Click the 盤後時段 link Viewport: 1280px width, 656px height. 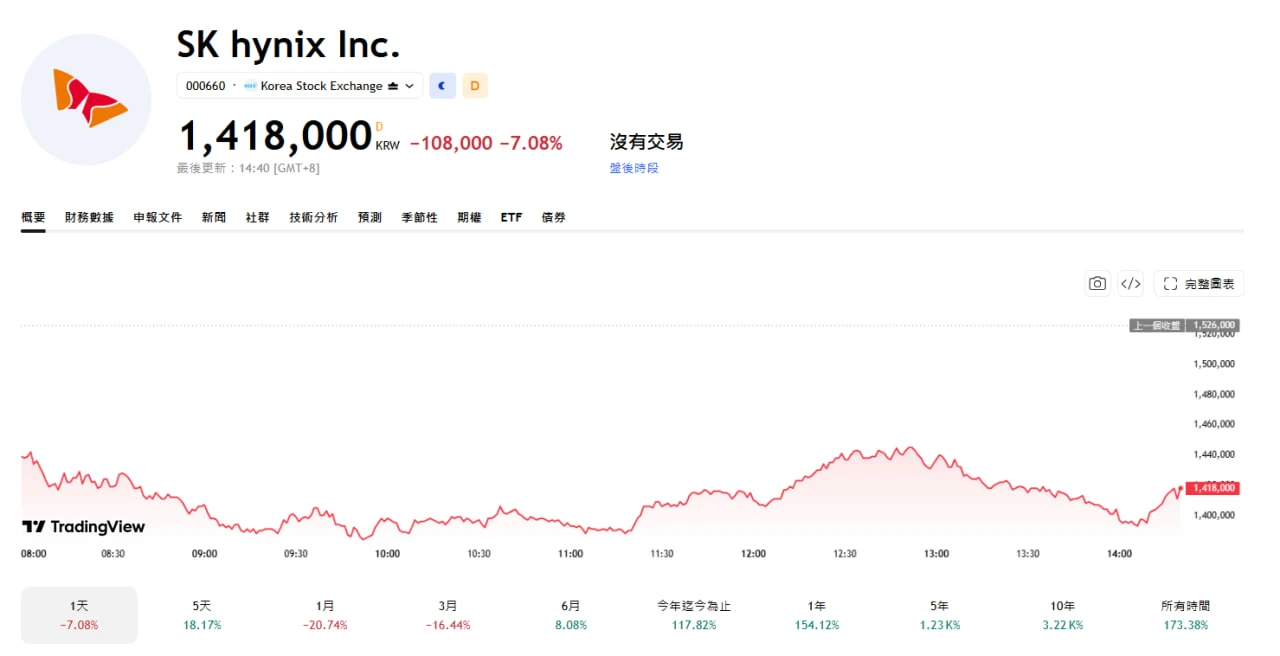pyautogui.click(x=634, y=168)
